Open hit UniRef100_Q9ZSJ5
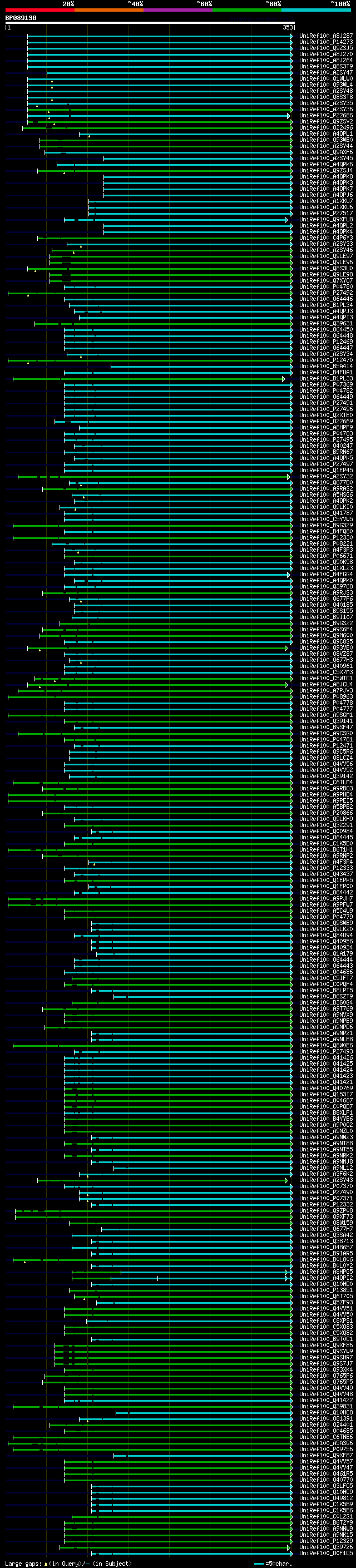Image resolution: width=356 pixels, height=1568 pixels. click(325, 48)
